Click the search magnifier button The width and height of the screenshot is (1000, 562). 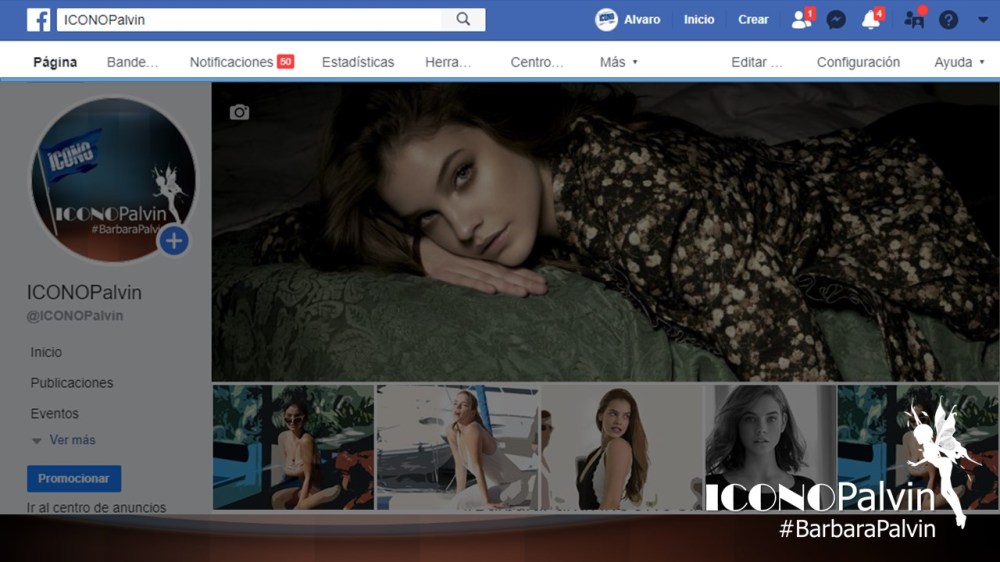pos(464,20)
